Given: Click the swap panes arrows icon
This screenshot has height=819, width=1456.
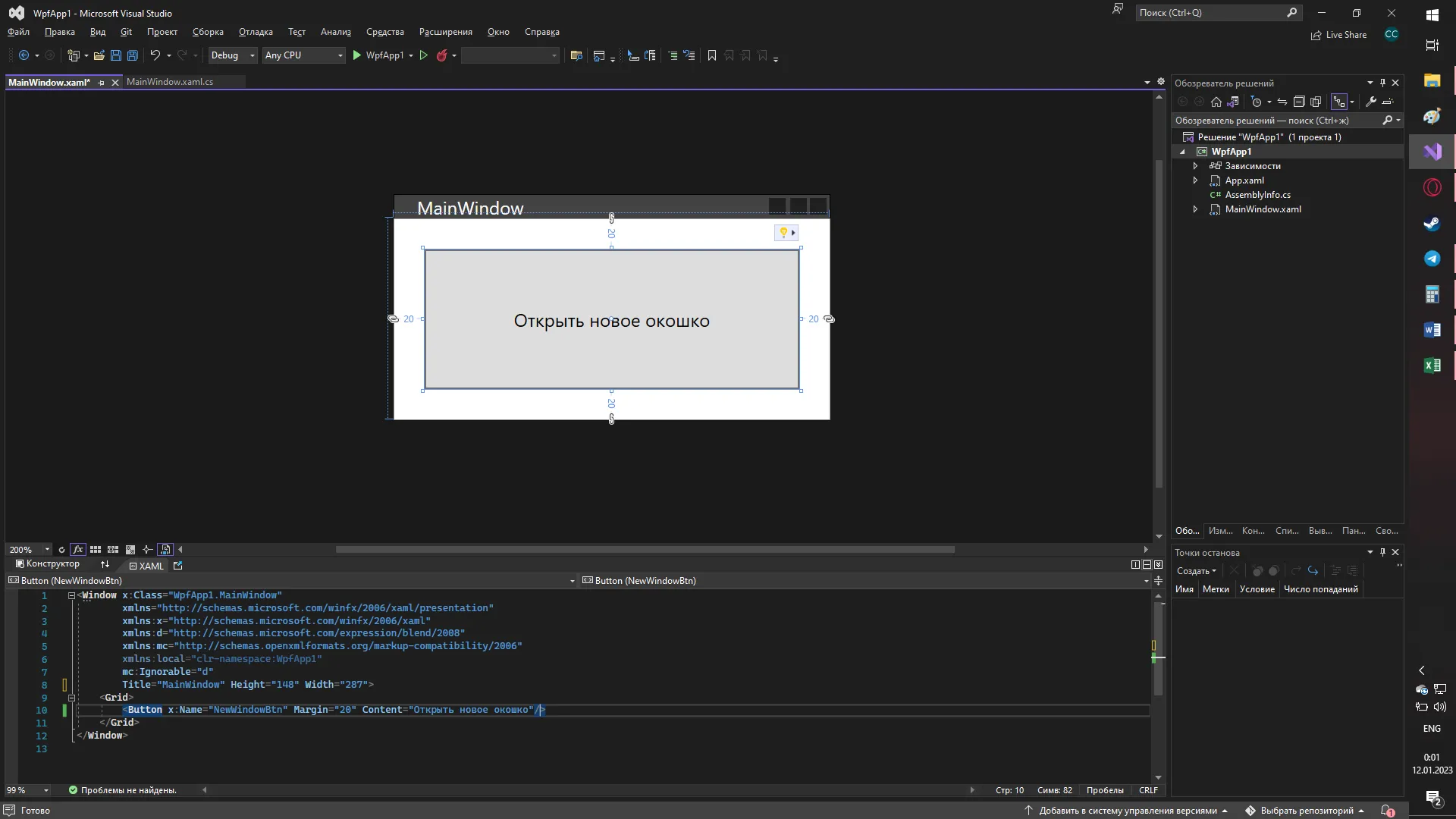Looking at the screenshot, I should (x=105, y=565).
